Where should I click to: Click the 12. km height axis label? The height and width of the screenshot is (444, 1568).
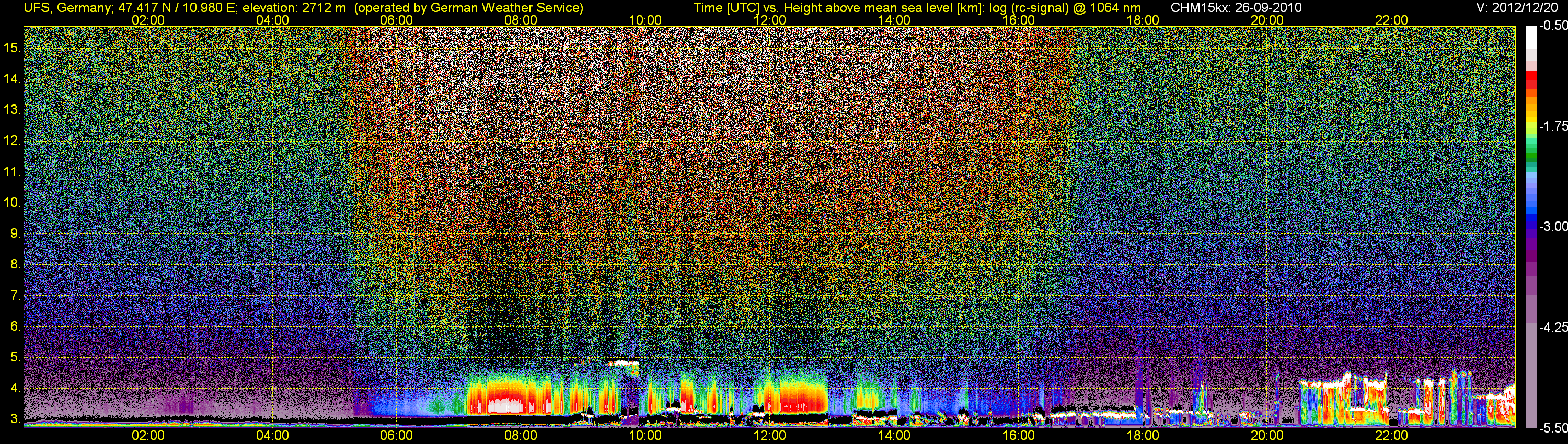tap(11, 141)
